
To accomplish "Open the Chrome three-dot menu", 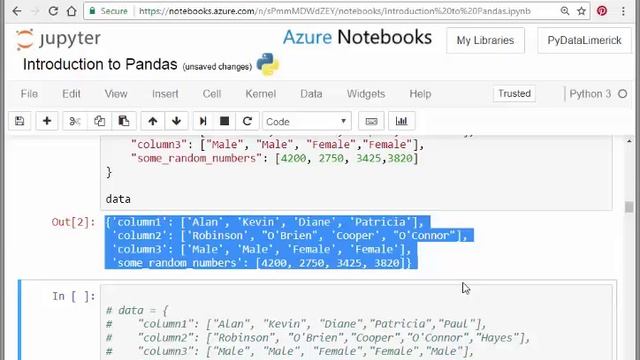I will pyautogui.click(x=623, y=11).
